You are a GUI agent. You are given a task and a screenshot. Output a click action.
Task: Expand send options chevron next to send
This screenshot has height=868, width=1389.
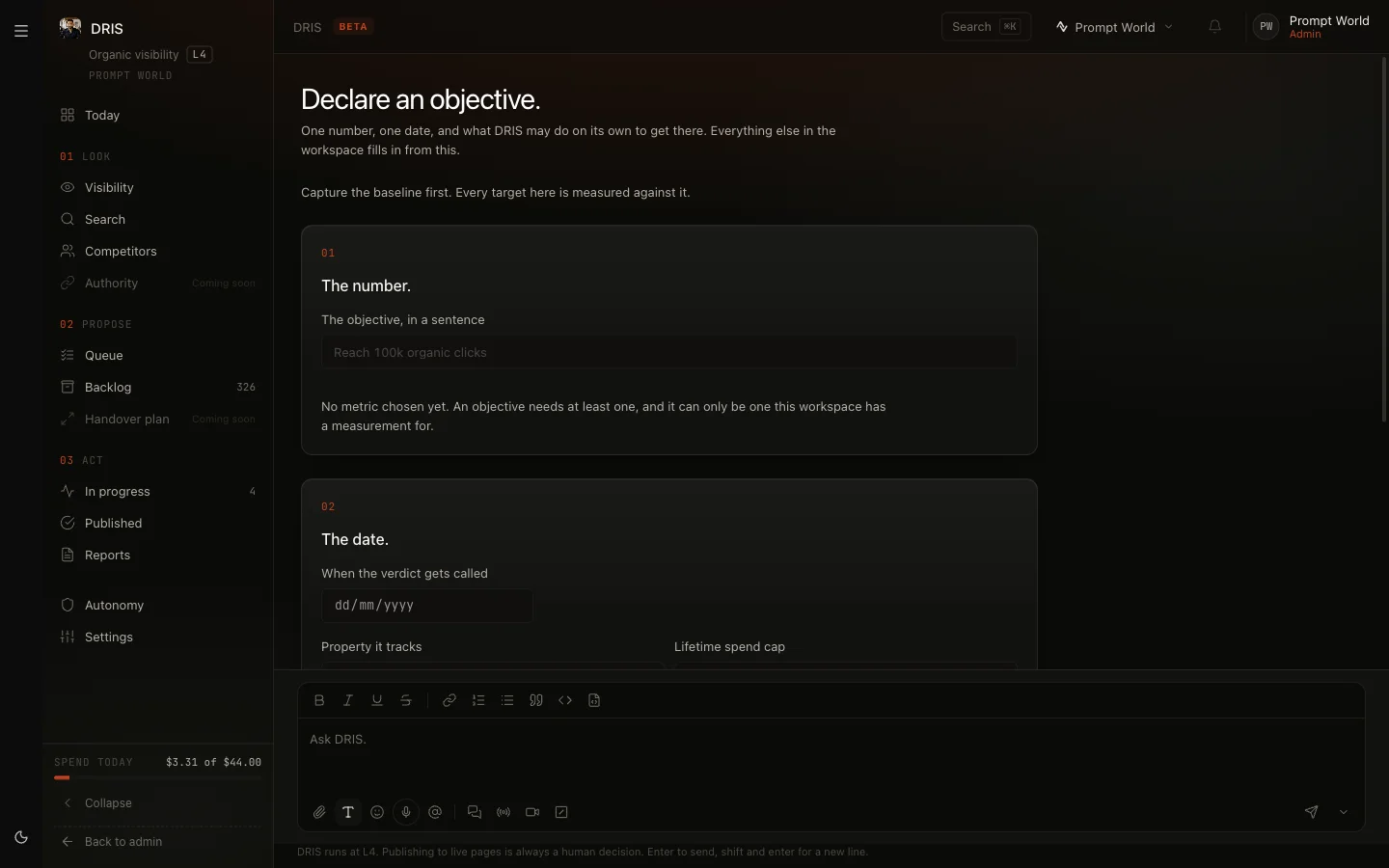pos(1344,812)
